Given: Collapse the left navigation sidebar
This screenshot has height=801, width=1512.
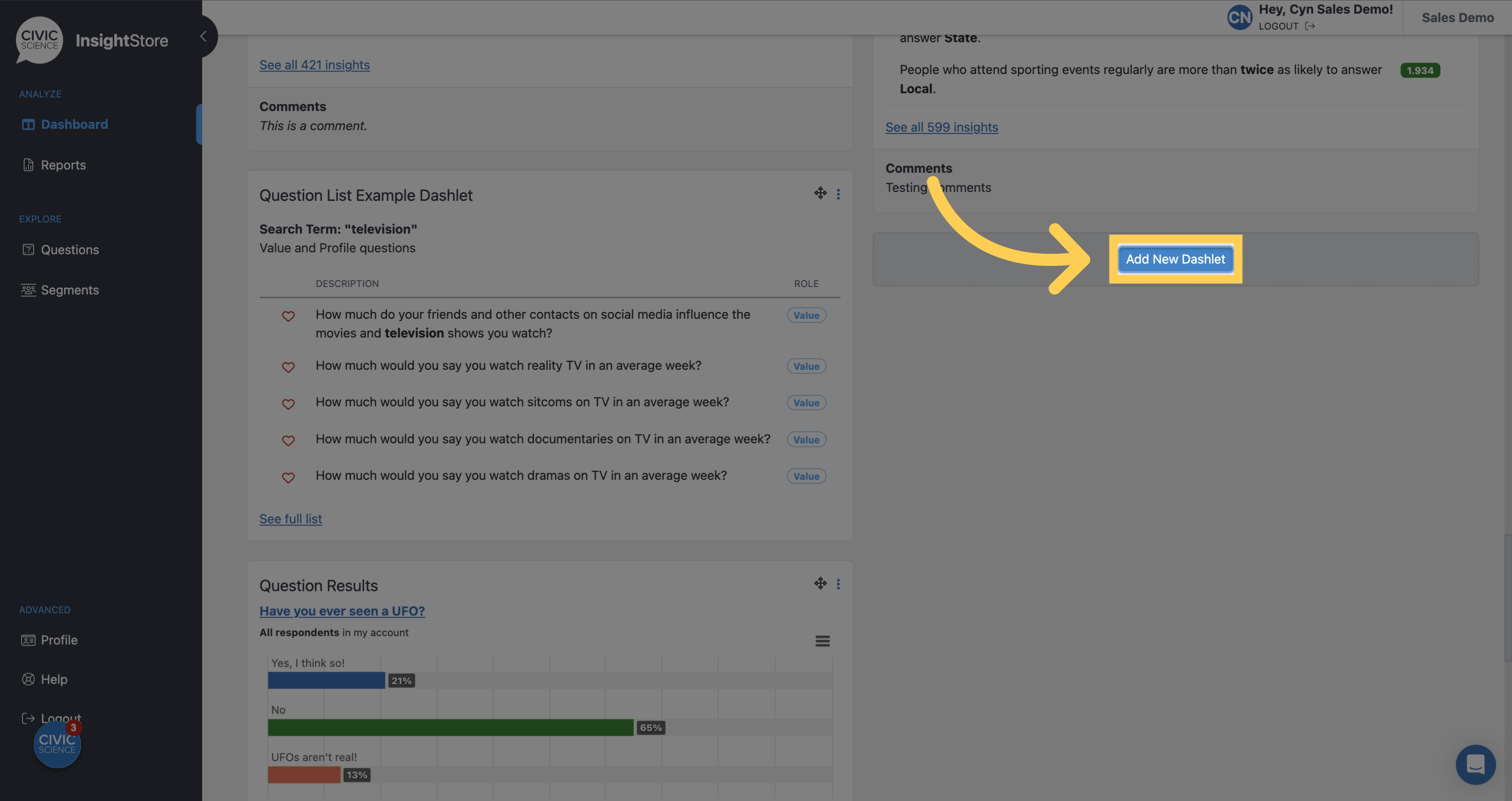Looking at the screenshot, I should [x=203, y=37].
